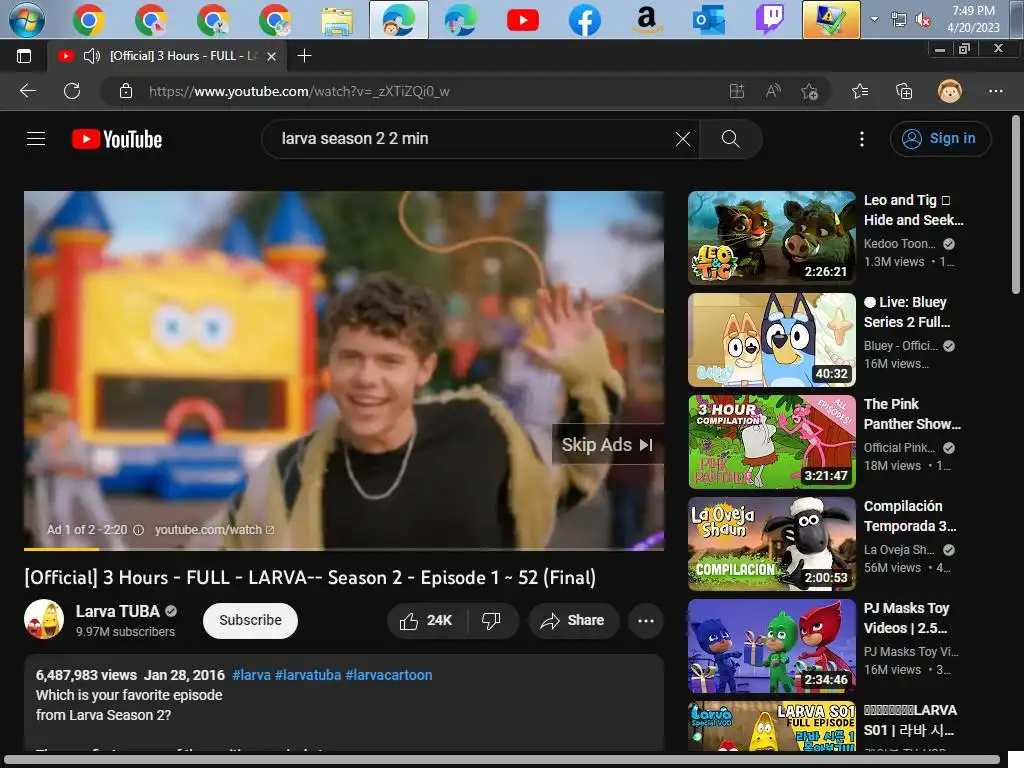Image resolution: width=1024 pixels, height=768 pixels.
Task: Open the apps icon in address bar
Action: tap(737, 91)
